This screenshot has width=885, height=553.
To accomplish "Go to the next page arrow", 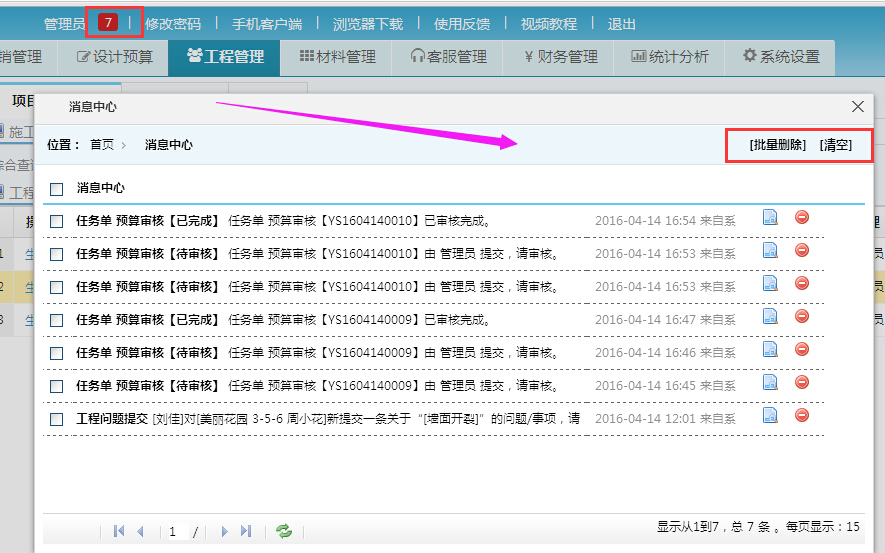I will pyautogui.click(x=225, y=531).
